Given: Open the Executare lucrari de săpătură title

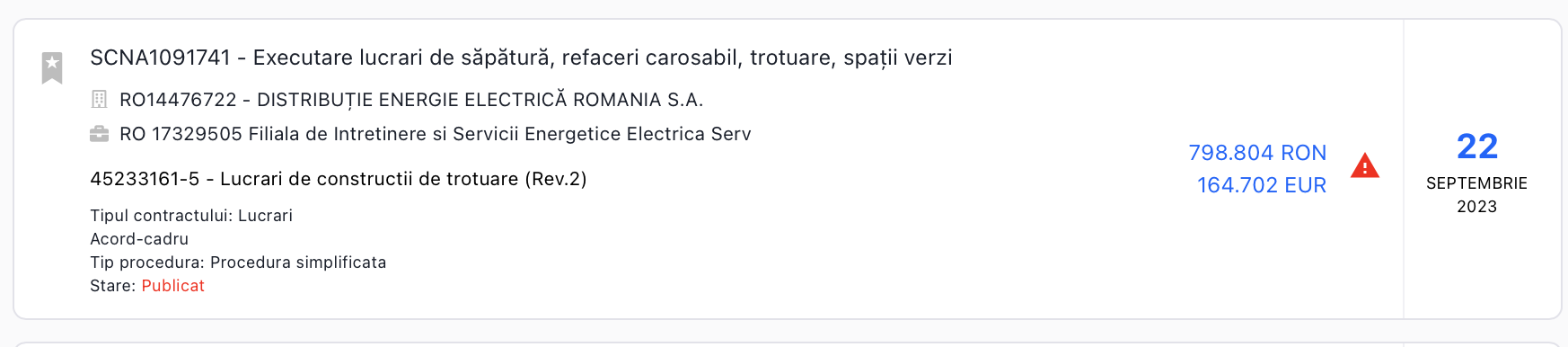Looking at the screenshot, I should coord(603,58).
